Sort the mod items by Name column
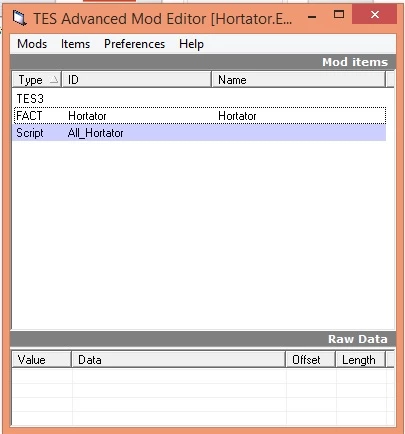Viewport: 405px width, 434px height. click(298, 80)
